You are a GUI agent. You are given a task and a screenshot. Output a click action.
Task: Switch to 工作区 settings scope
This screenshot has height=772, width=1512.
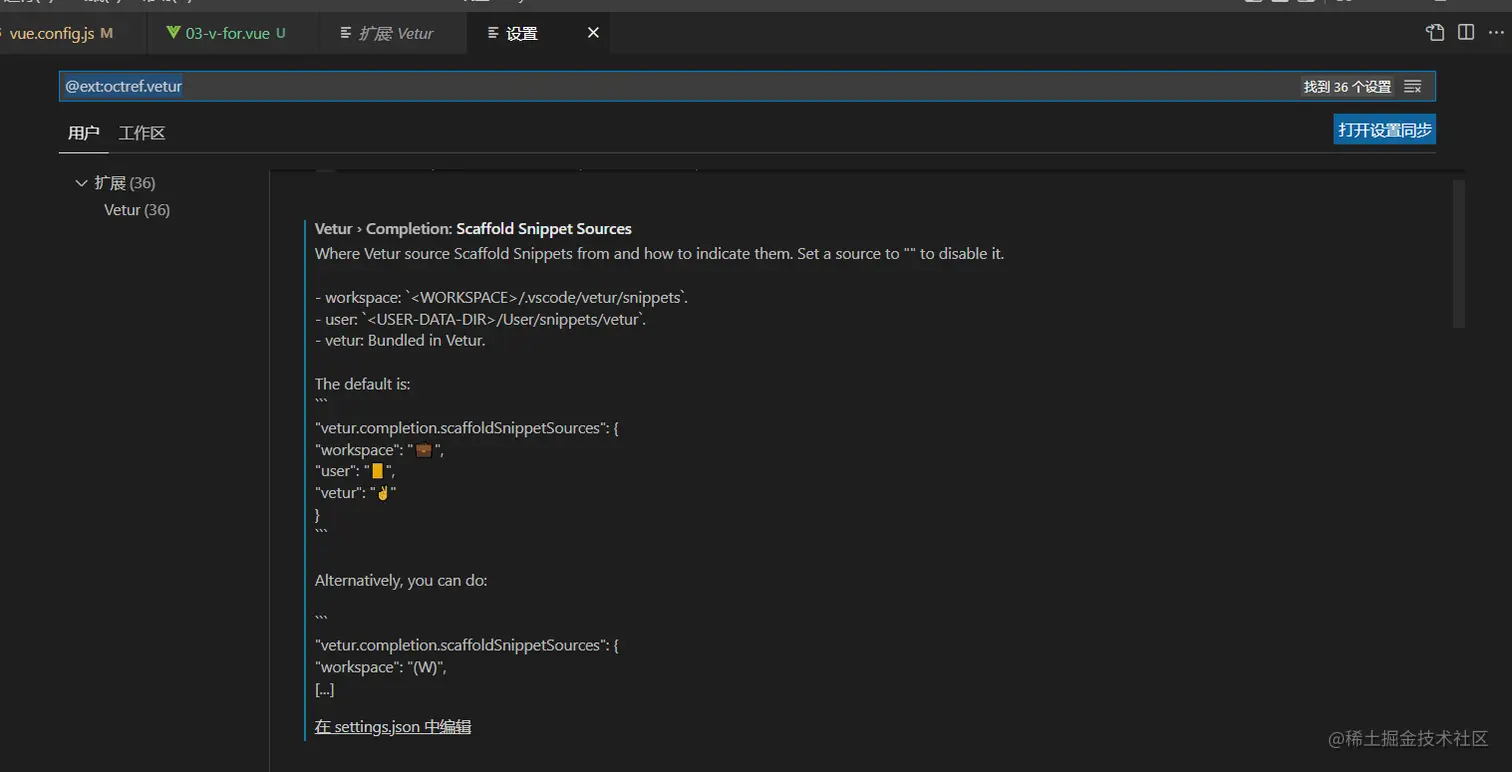[142, 133]
